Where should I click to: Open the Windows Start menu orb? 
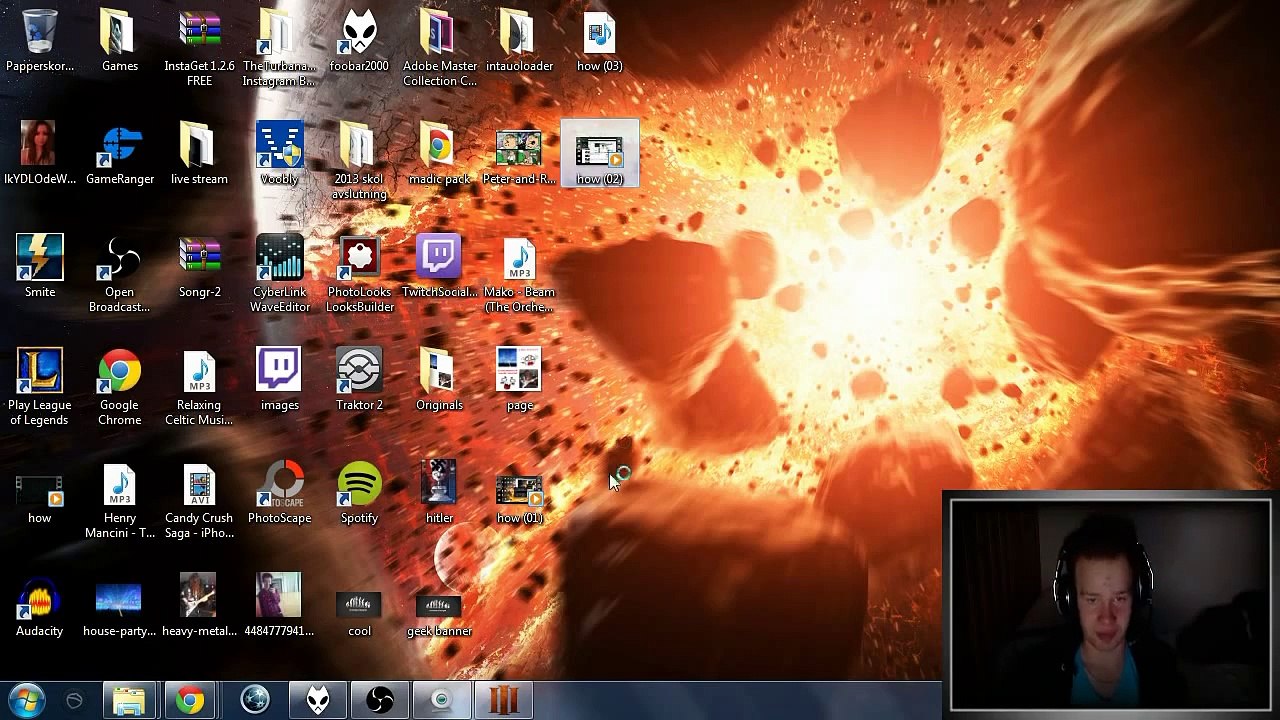click(26, 700)
